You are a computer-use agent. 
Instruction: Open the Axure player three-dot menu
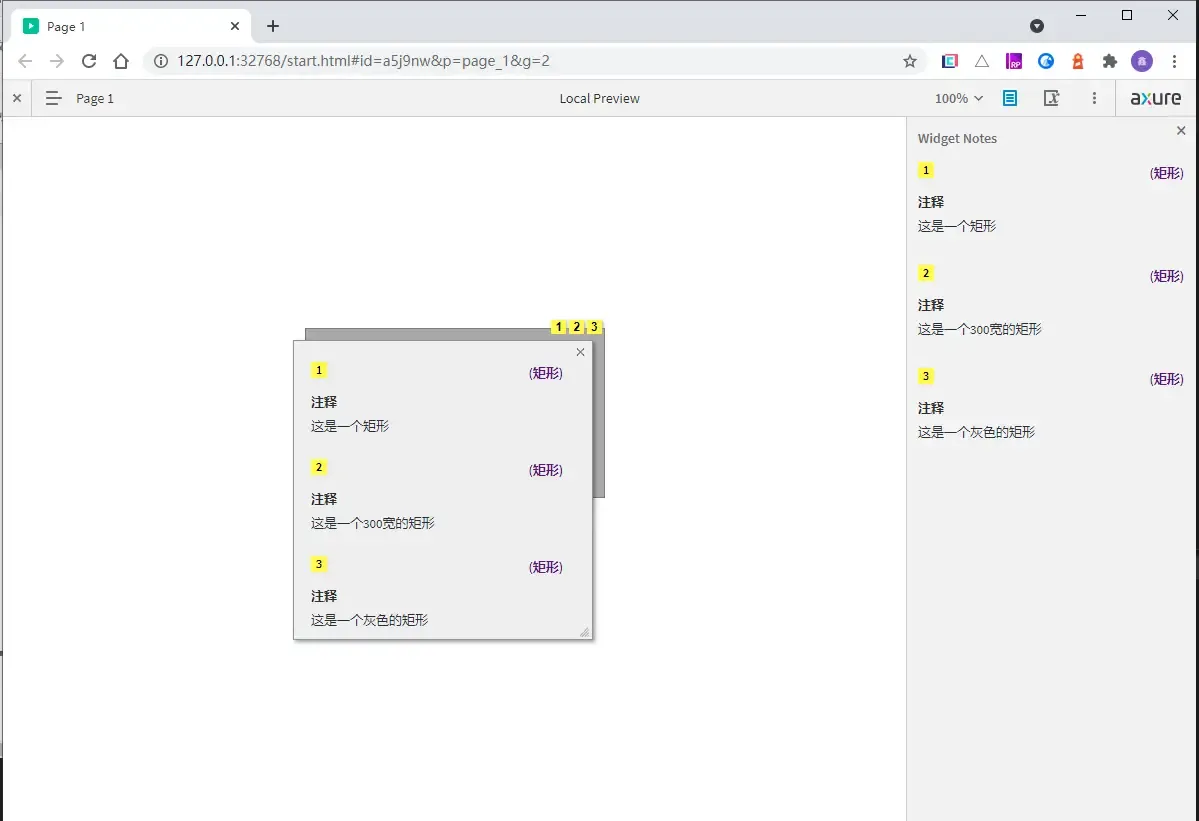pyautogui.click(x=1095, y=98)
